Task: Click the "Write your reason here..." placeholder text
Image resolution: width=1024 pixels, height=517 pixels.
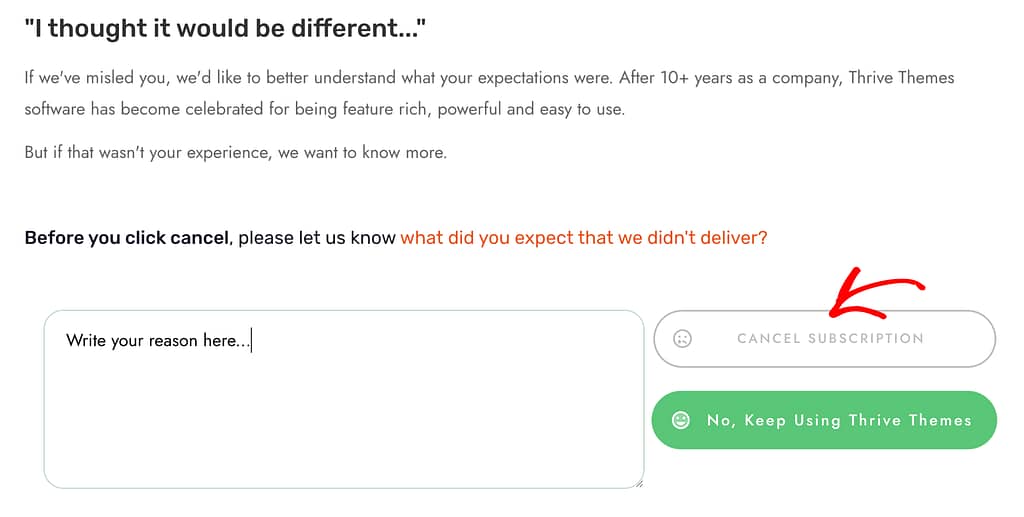Action: point(158,341)
